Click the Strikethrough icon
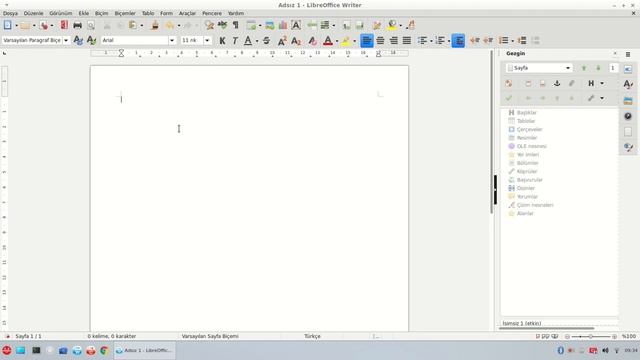Viewport: 640px width, 360px height. click(267, 40)
